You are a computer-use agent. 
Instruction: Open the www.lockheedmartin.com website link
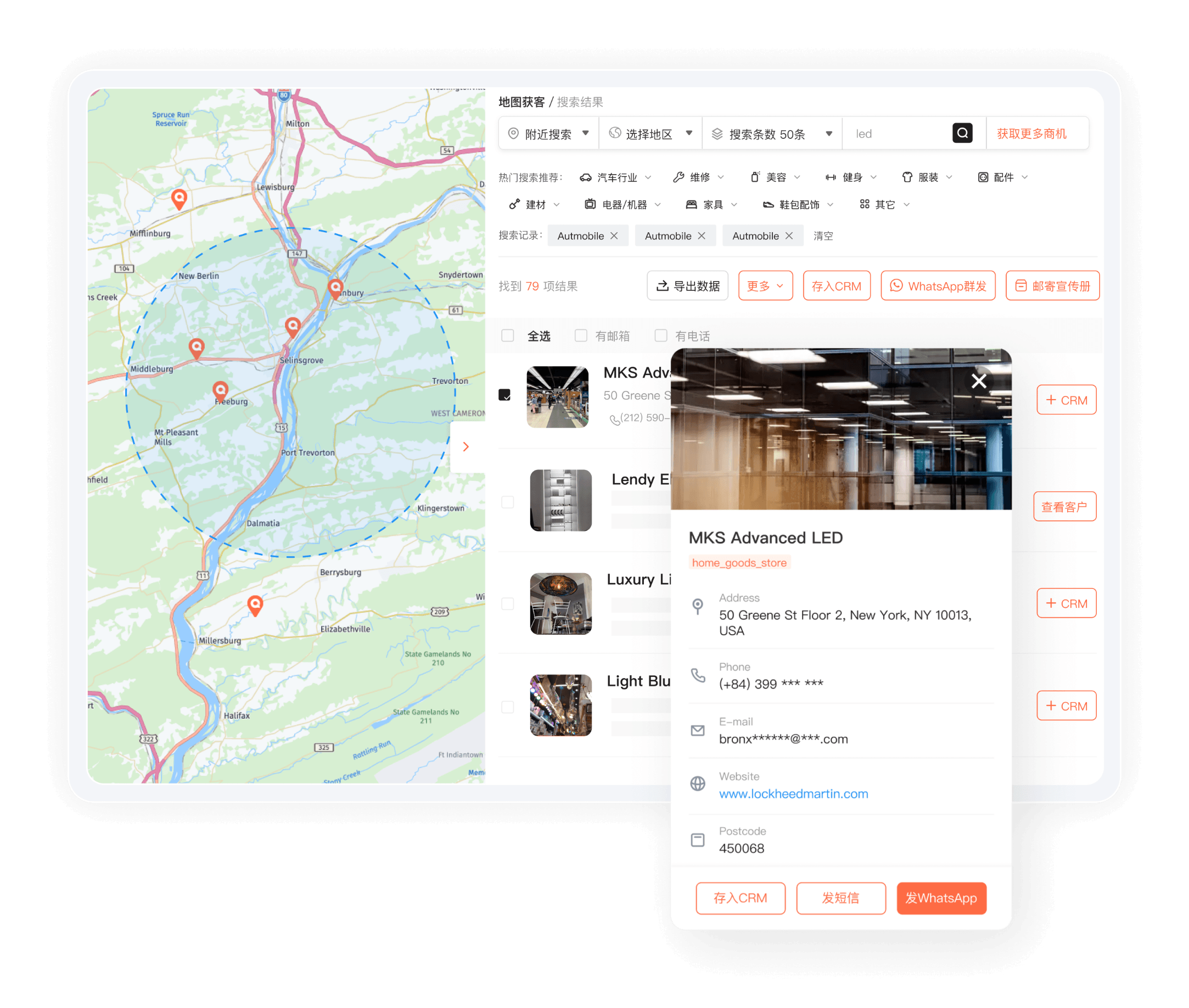click(794, 794)
